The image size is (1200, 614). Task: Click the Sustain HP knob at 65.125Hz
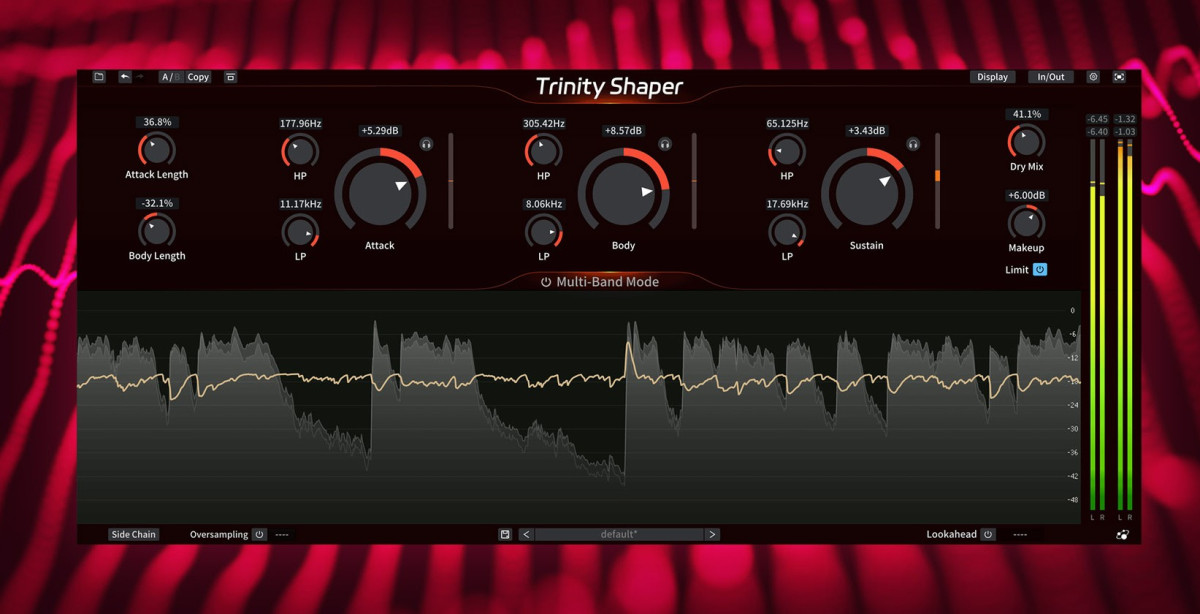[x=787, y=151]
